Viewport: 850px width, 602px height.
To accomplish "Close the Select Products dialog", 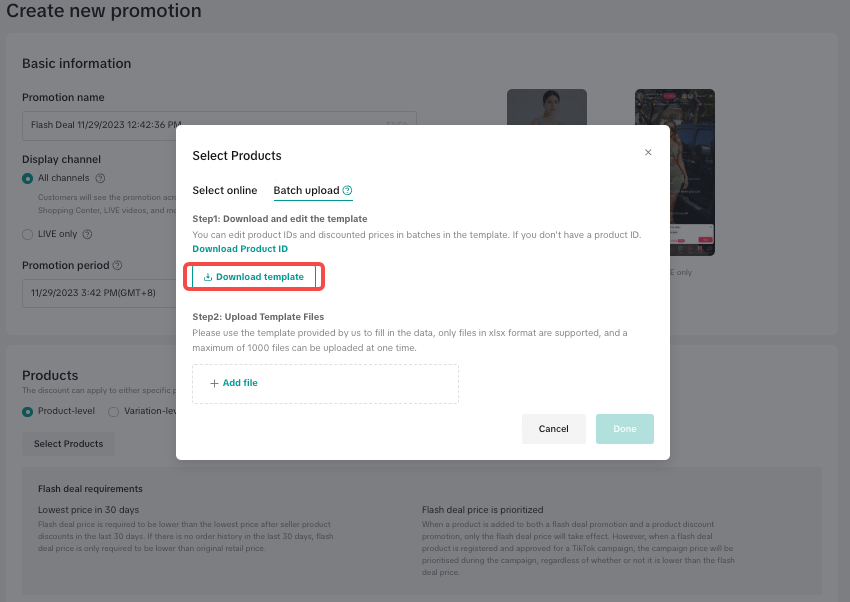I will pos(648,152).
